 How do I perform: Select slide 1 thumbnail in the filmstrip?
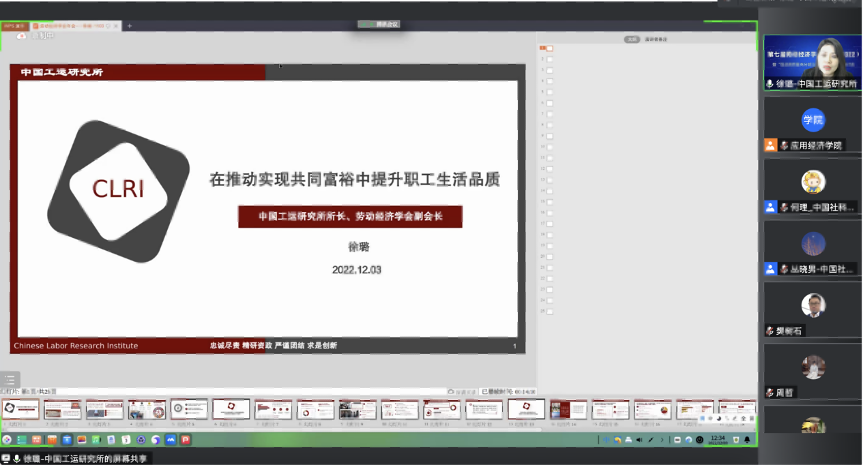pos(20,410)
